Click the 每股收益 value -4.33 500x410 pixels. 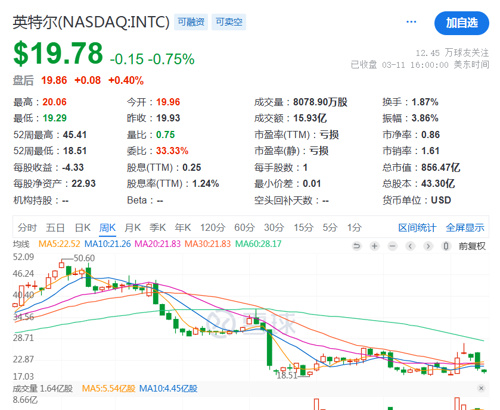point(73,167)
